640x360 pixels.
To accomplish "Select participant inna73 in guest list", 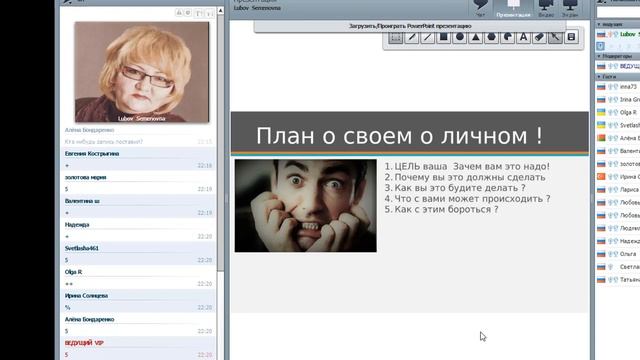I will pos(618,87).
